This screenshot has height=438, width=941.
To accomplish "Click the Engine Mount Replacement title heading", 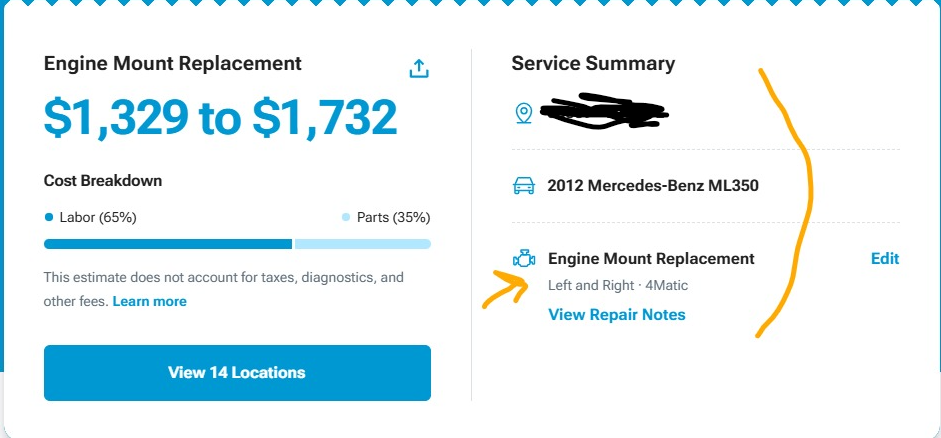I will point(172,64).
